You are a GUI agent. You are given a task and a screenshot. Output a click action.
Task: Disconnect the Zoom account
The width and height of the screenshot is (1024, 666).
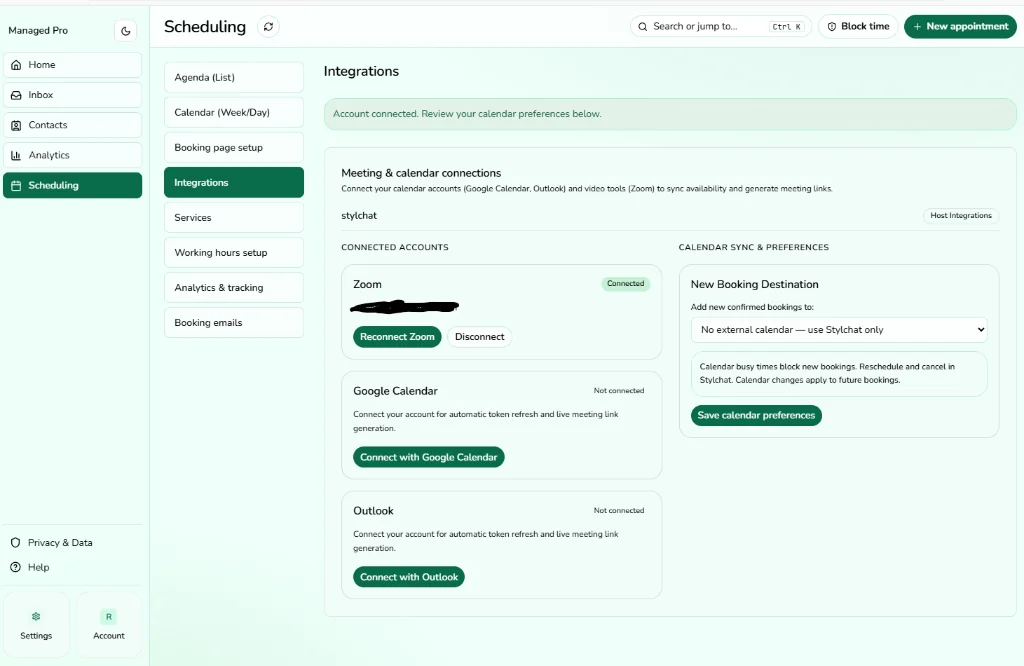479,337
